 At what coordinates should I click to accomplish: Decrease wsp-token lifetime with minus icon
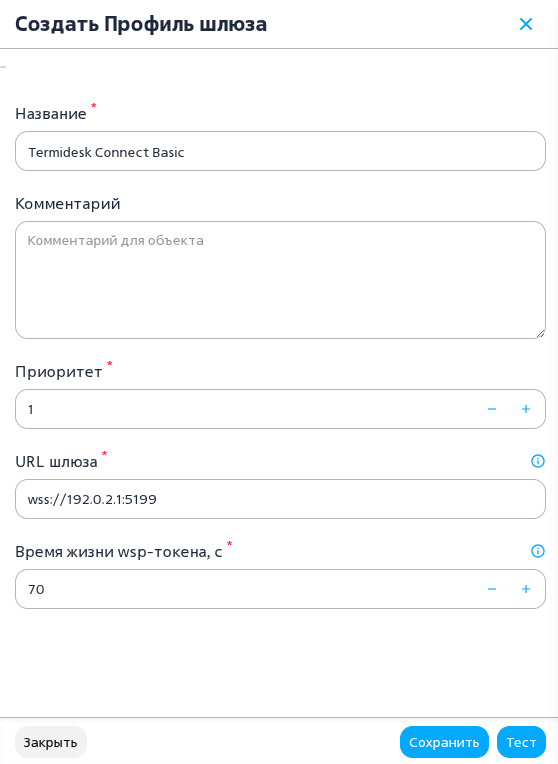492,589
